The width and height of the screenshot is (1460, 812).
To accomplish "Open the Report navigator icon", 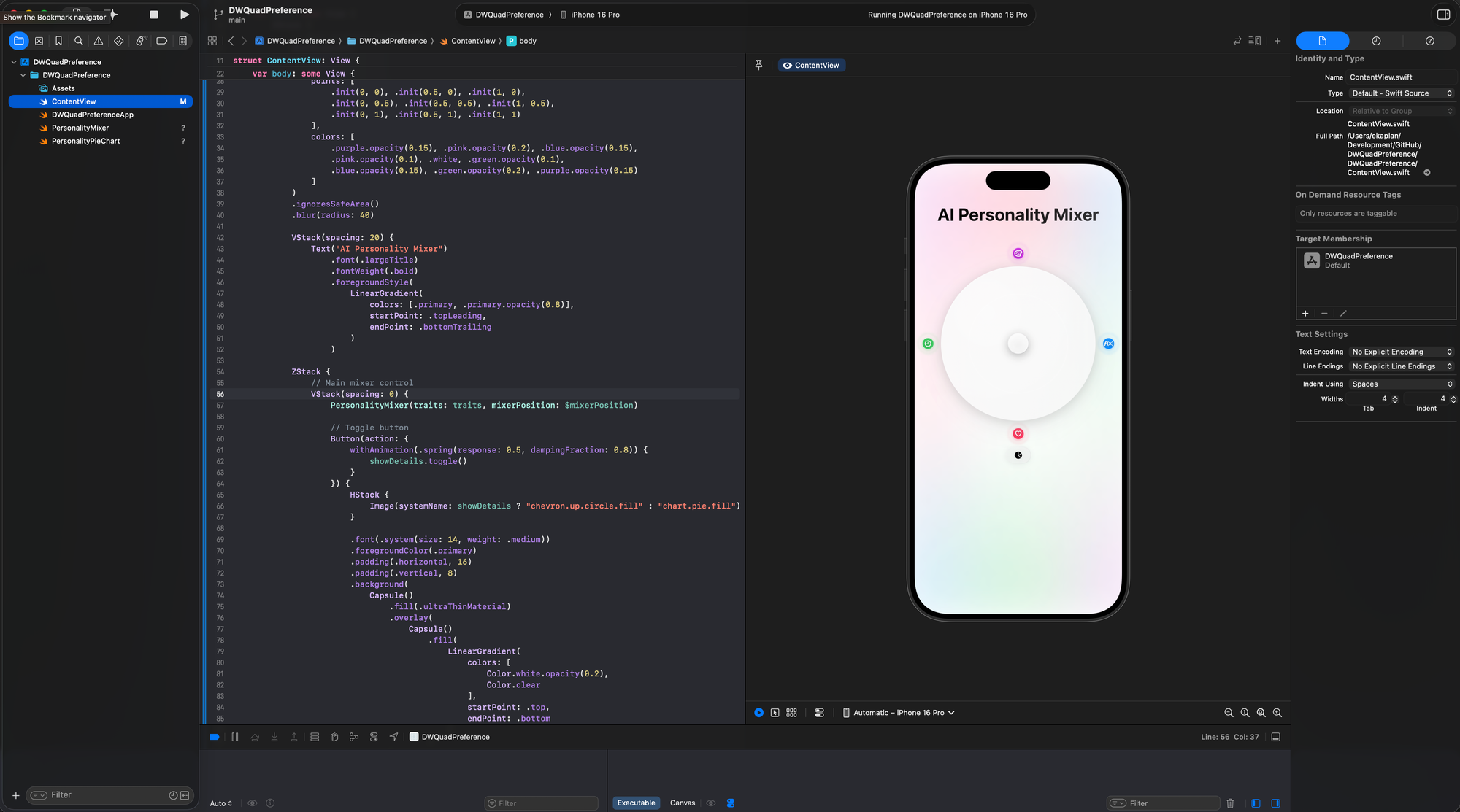I will 183,41.
